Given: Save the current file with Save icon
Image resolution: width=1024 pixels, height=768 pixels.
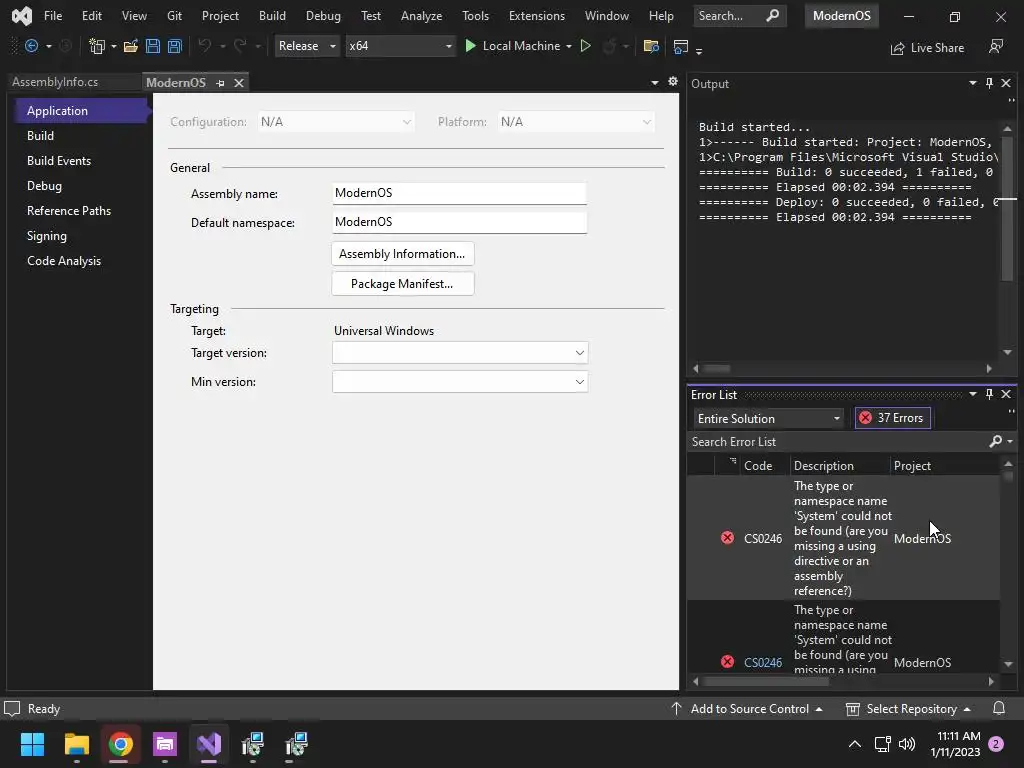Looking at the screenshot, I should [x=153, y=46].
